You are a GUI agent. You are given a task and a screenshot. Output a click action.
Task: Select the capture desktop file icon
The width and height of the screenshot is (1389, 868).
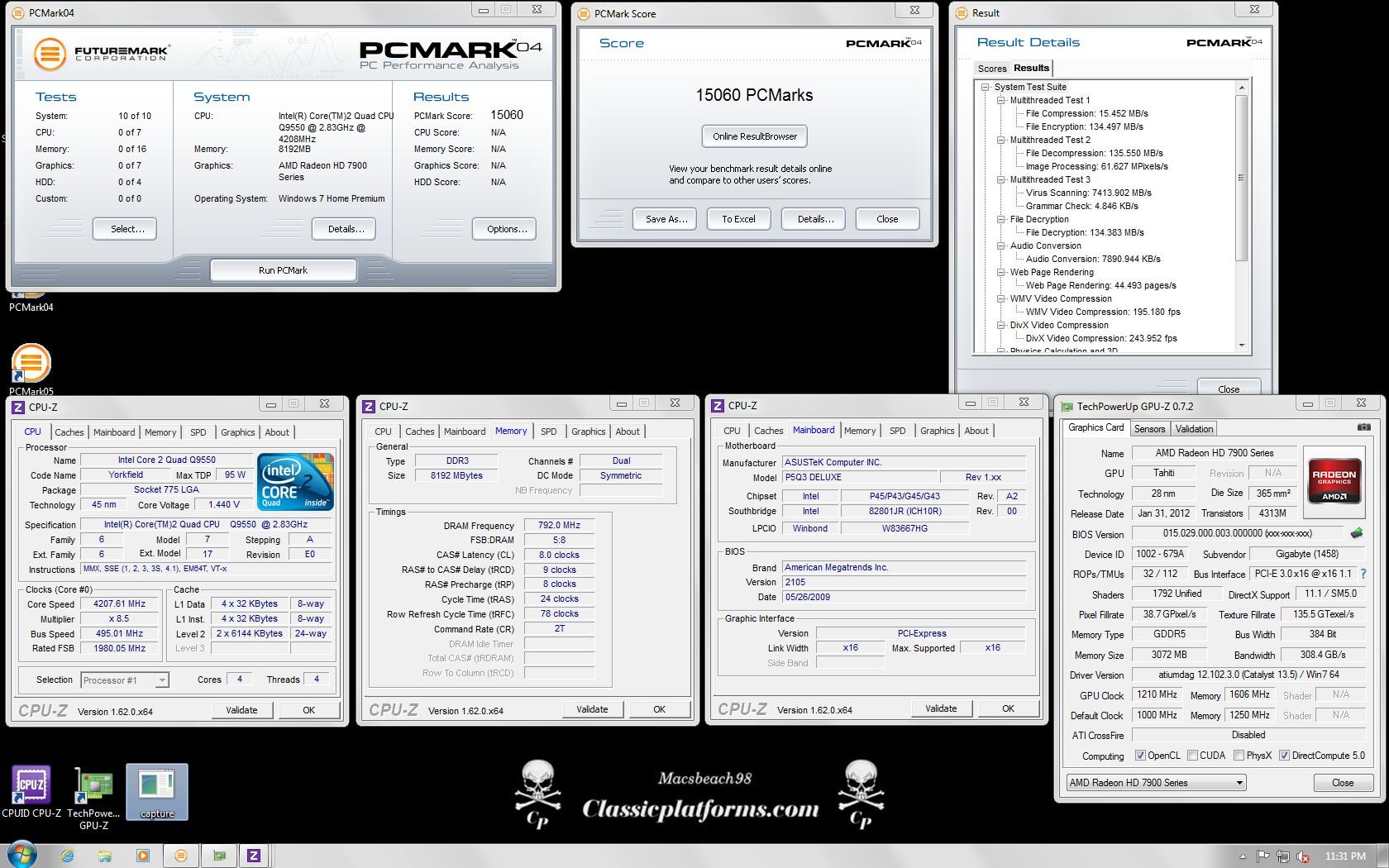click(157, 792)
